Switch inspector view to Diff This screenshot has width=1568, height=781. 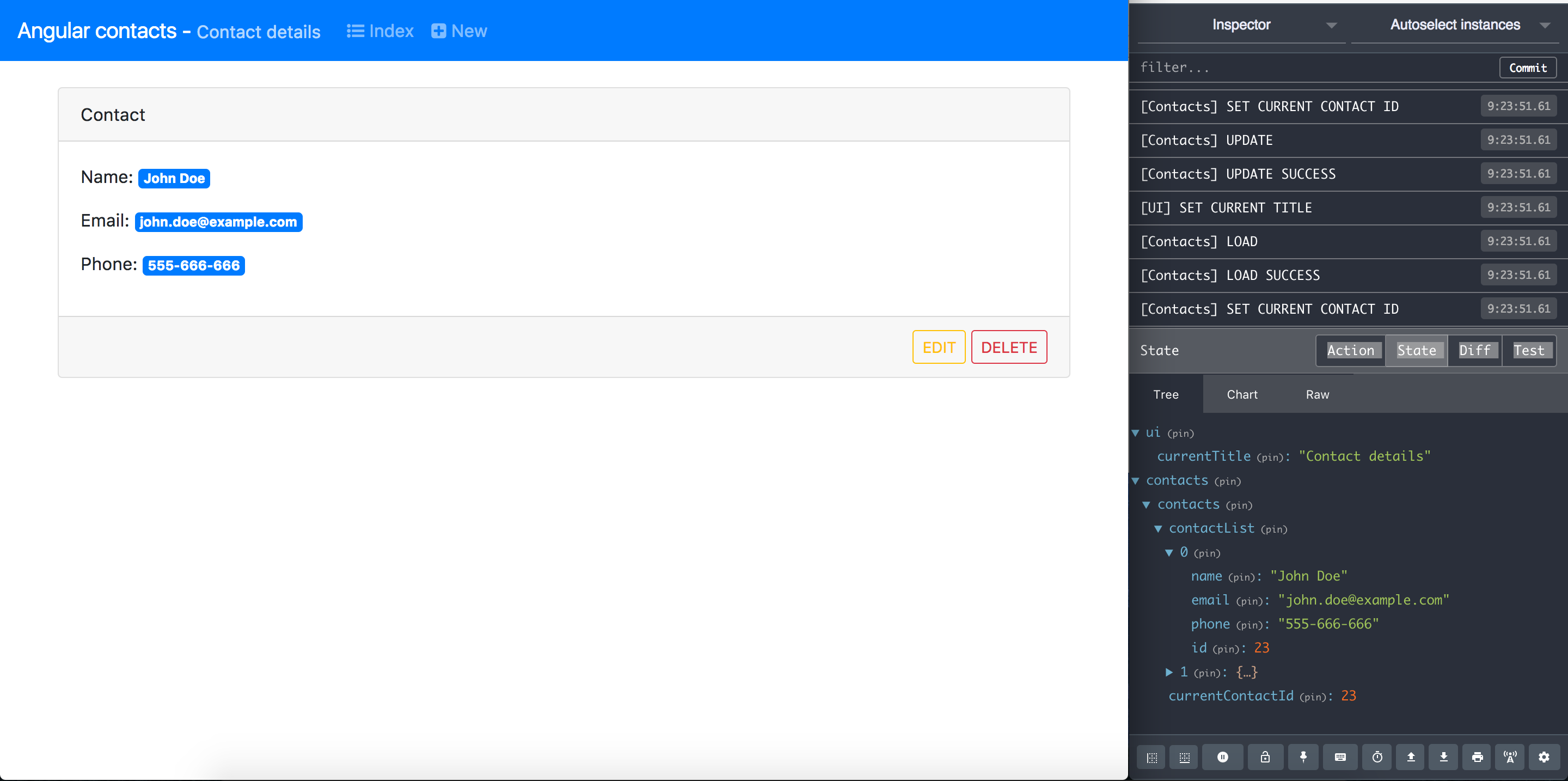pos(1474,351)
